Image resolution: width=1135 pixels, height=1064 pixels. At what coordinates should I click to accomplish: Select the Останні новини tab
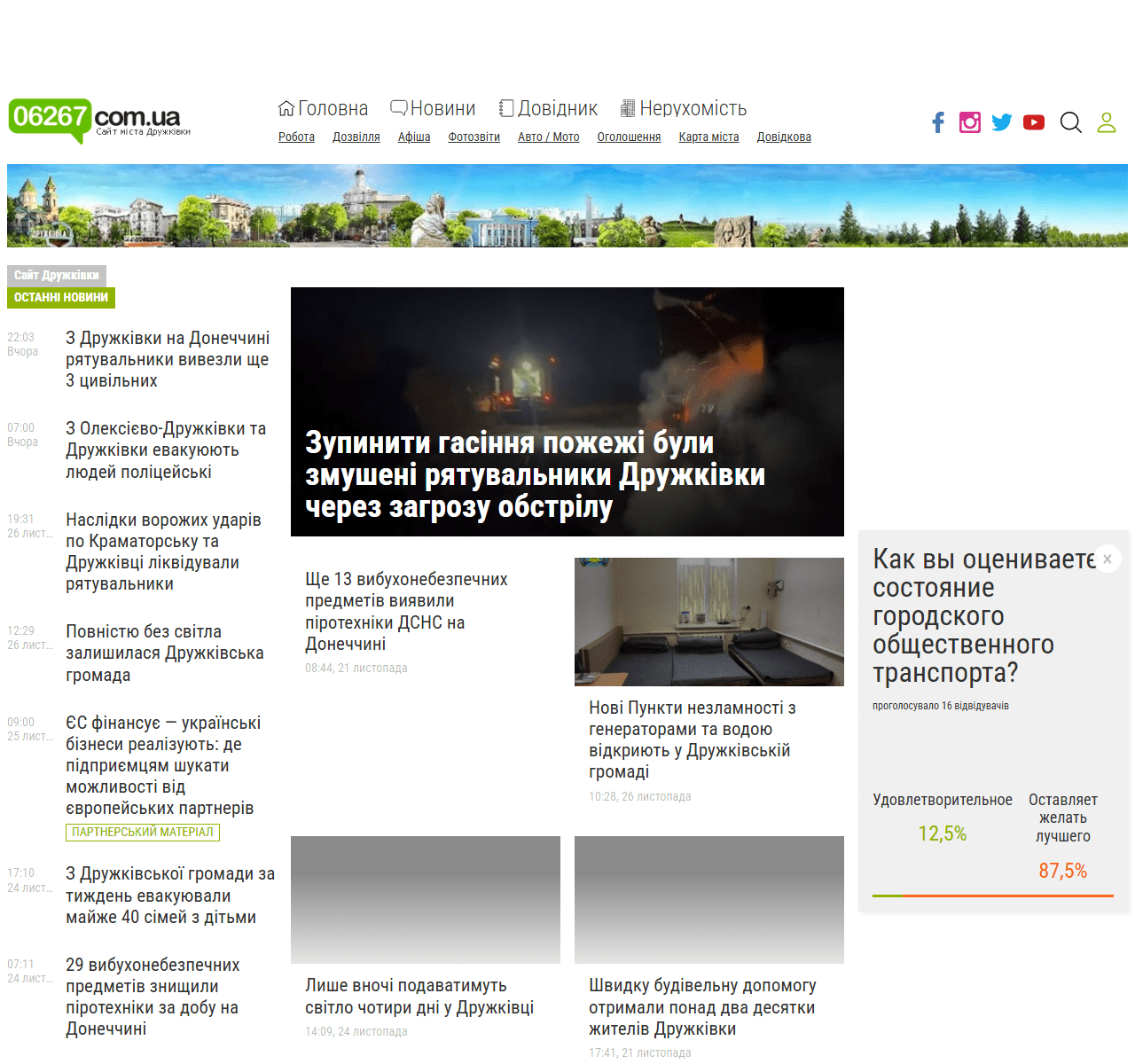(x=61, y=298)
